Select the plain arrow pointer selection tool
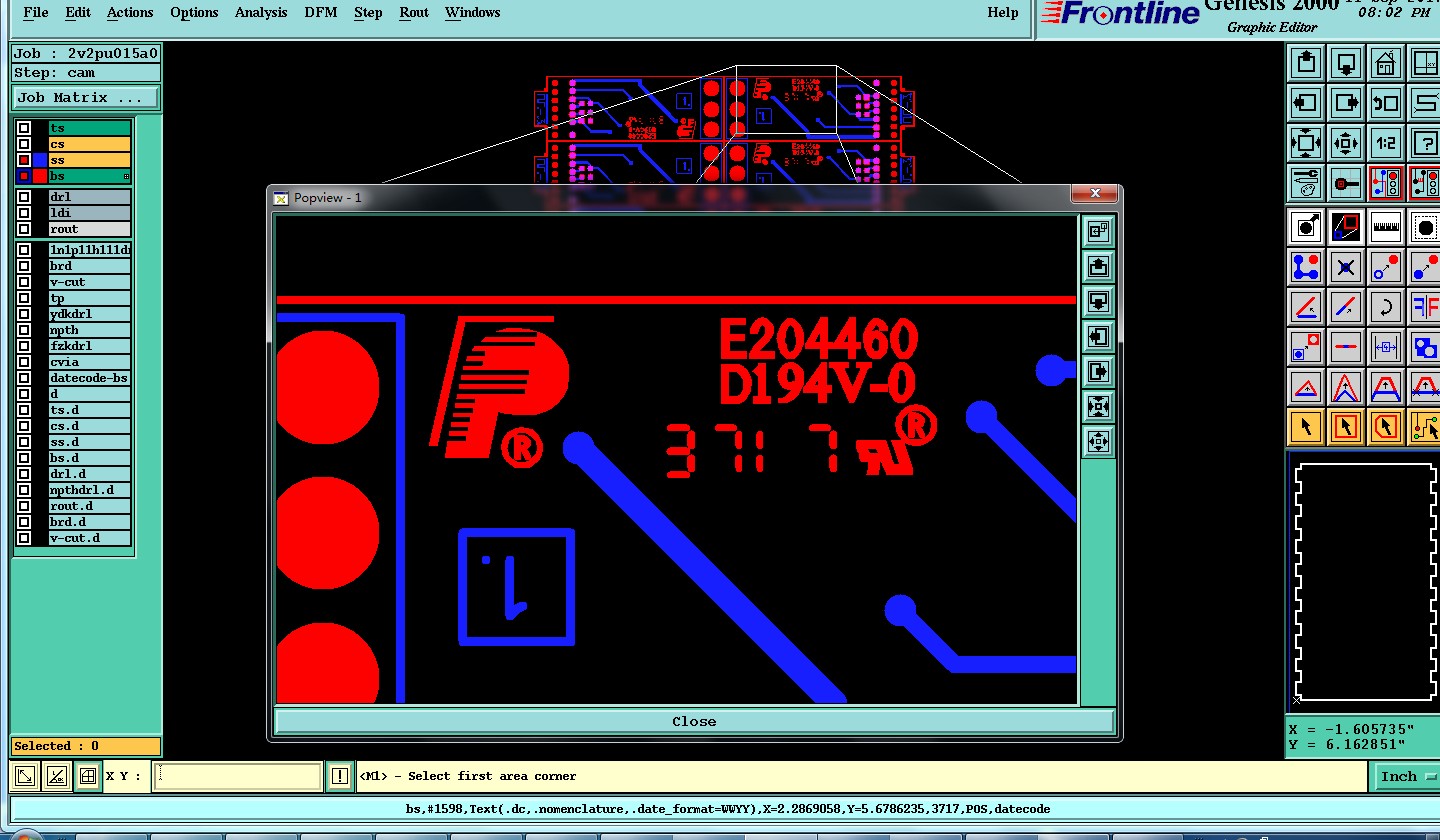Screen dimensions: 1440x840 click(x=1306, y=427)
